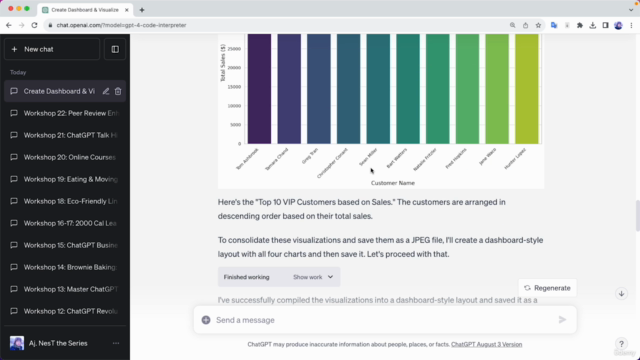Toggle the sidebar collapse icon
Image resolution: width=640 pixels, height=360 pixels.
pyautogui.click(x=115, y=49)
